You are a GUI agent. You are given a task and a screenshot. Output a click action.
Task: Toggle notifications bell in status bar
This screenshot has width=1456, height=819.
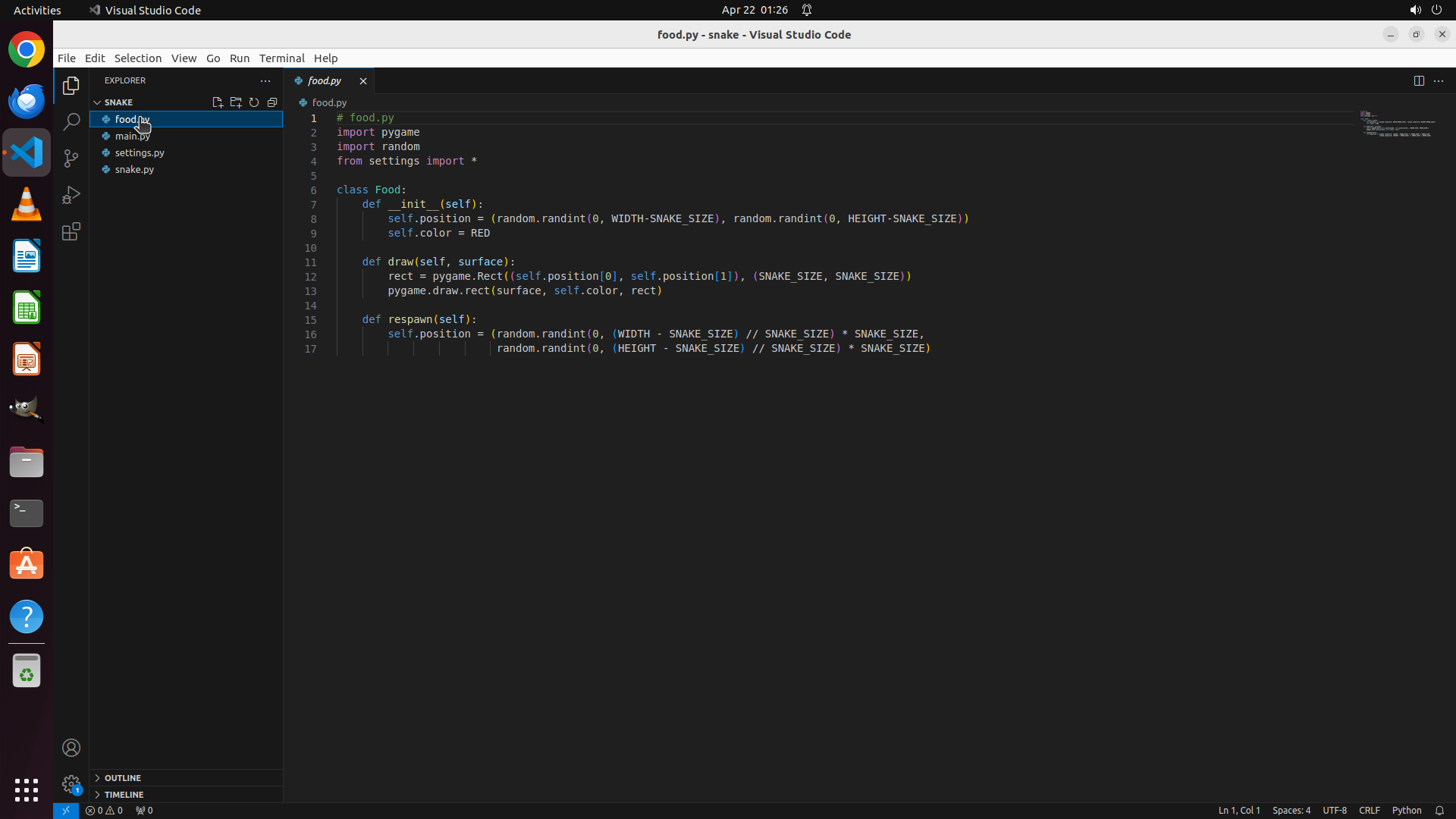click(x=1439, y=810)
